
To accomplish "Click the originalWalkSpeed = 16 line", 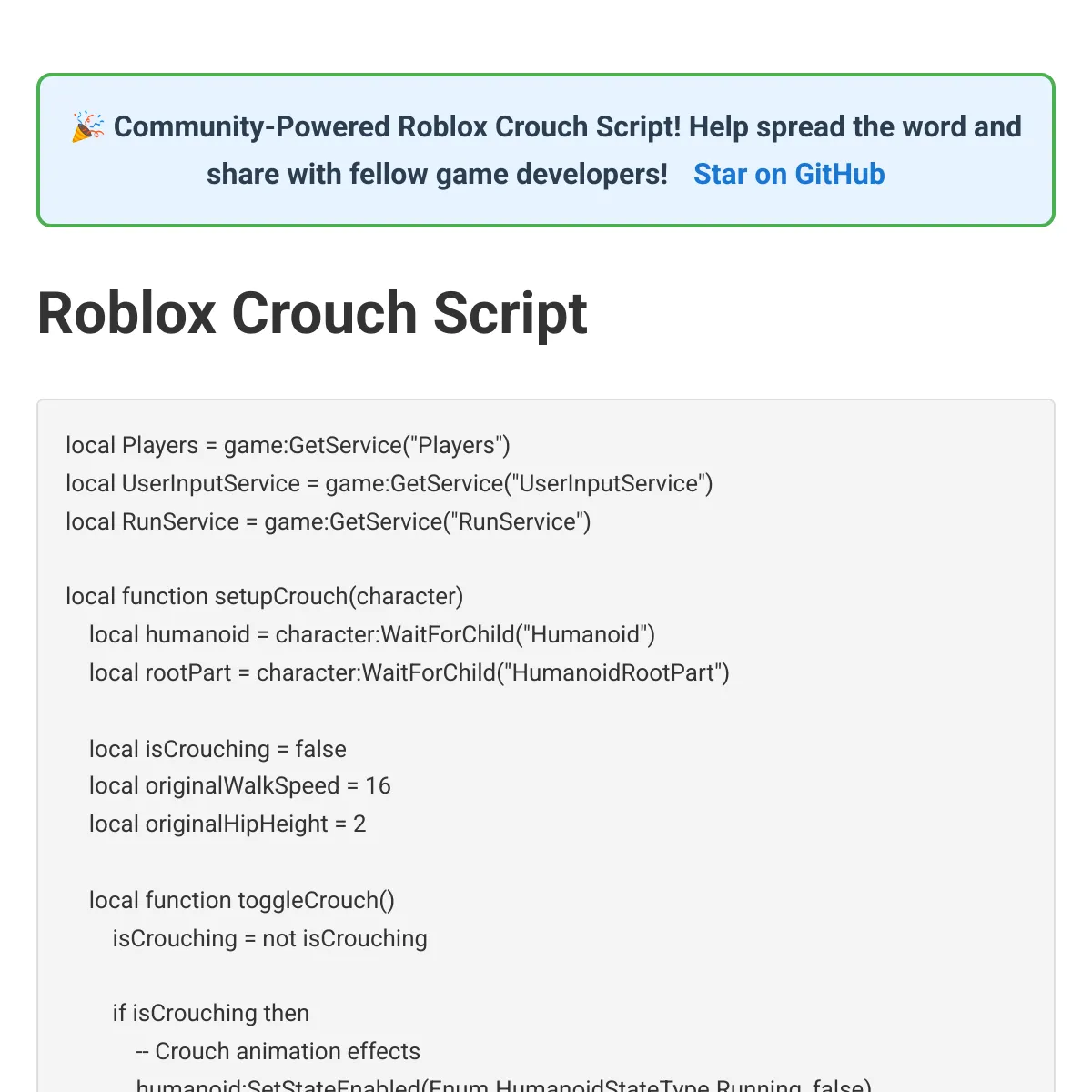I will pos(240,785).
